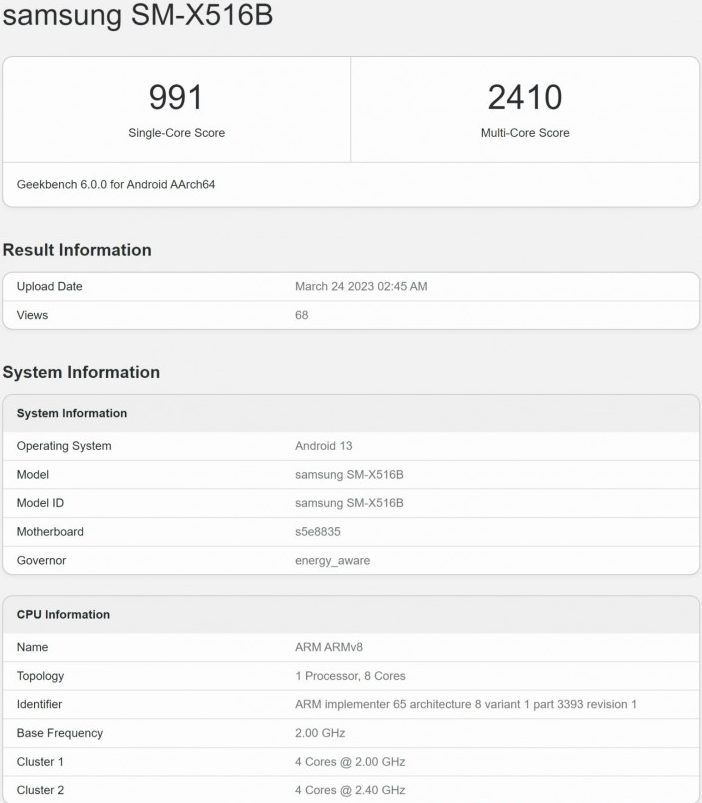Click the 'Multi-Core Score' label
The width and height of the screenshot is (702, 803).
[525, 133]
